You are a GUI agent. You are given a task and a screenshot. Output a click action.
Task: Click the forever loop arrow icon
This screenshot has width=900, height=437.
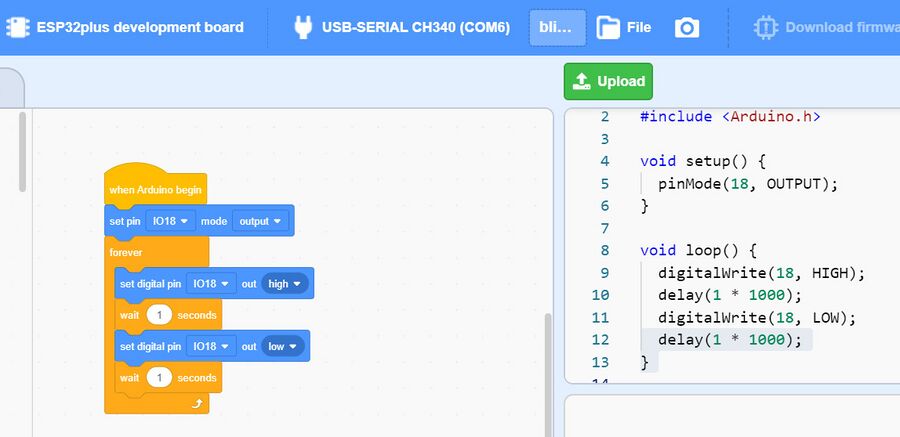(197, 404)
